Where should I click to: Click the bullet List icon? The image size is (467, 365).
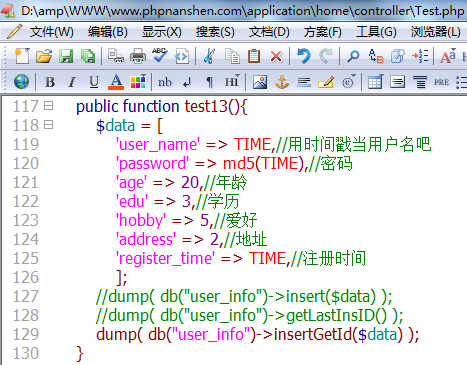[x=461, y=82]
